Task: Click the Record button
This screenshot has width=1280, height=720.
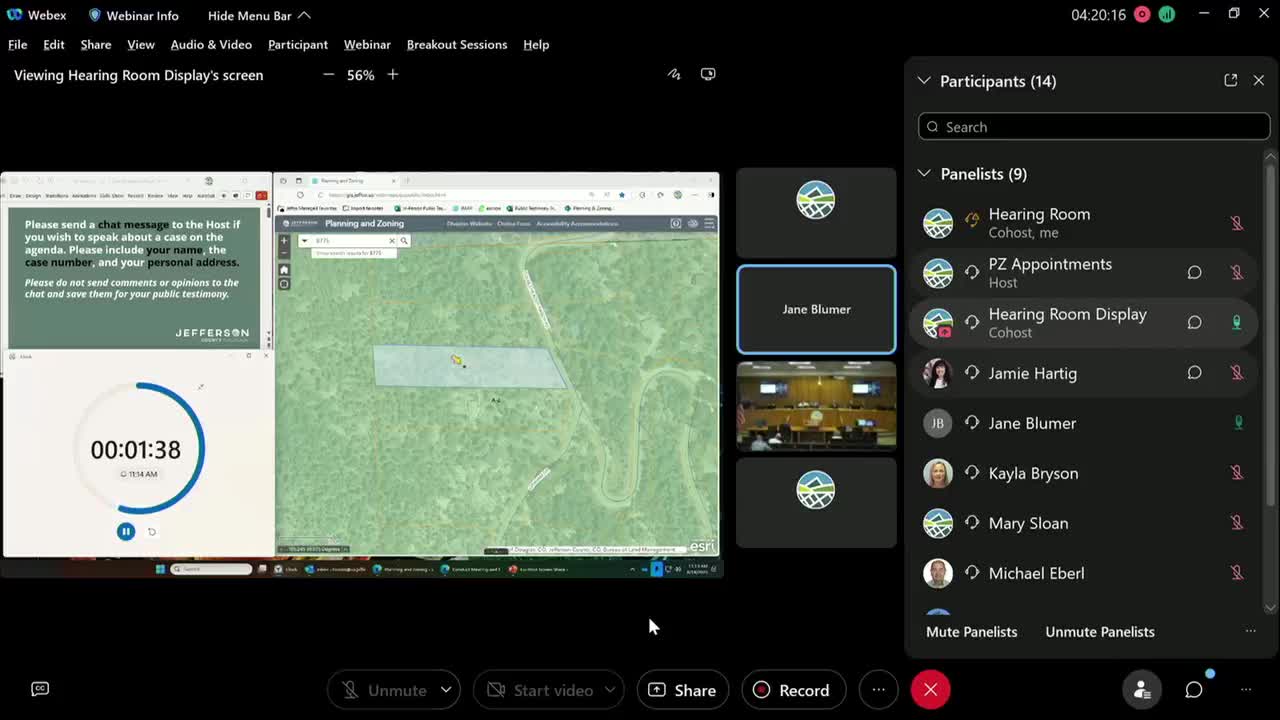Action: [x=793, y=690]
